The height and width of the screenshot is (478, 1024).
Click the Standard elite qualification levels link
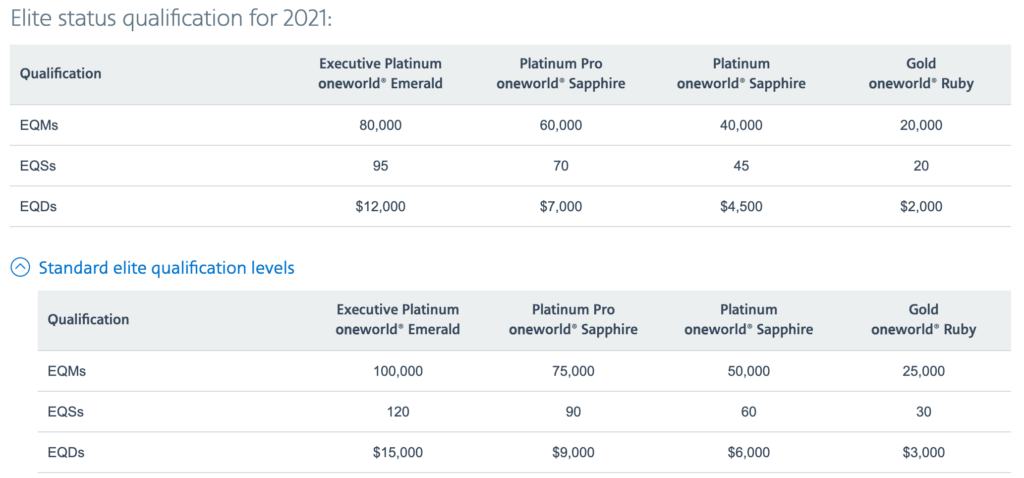click(167, 268)
